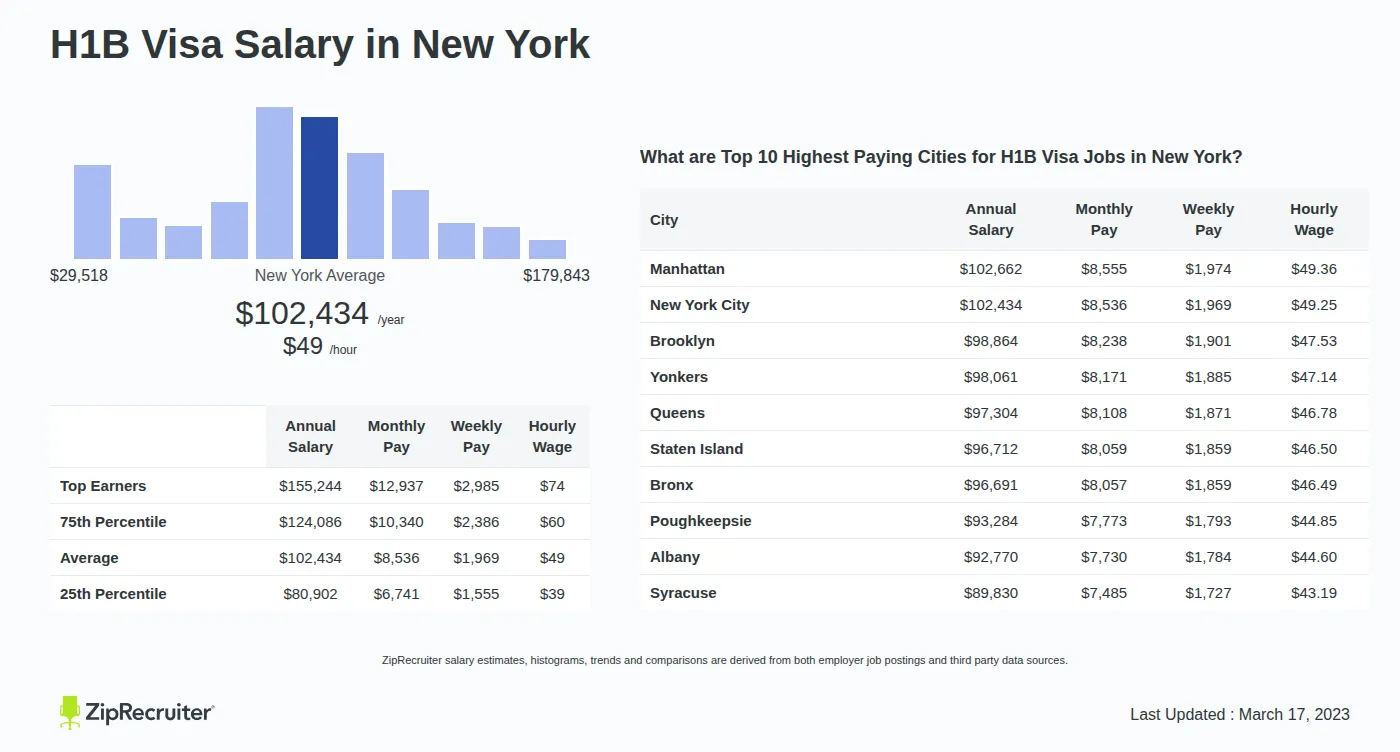Click the $102,434 per year average figure
Image resolution: width=1400 pixels, height=752 pixels.
coord(302,314)
